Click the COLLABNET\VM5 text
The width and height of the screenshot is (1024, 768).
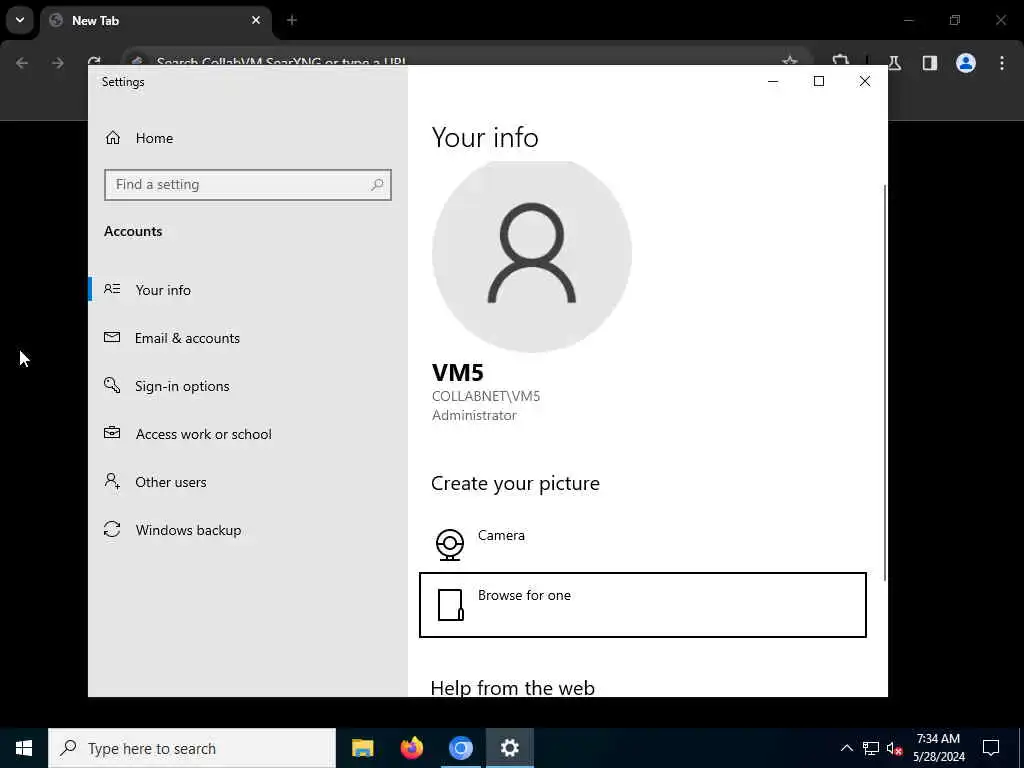coord(486,396)
